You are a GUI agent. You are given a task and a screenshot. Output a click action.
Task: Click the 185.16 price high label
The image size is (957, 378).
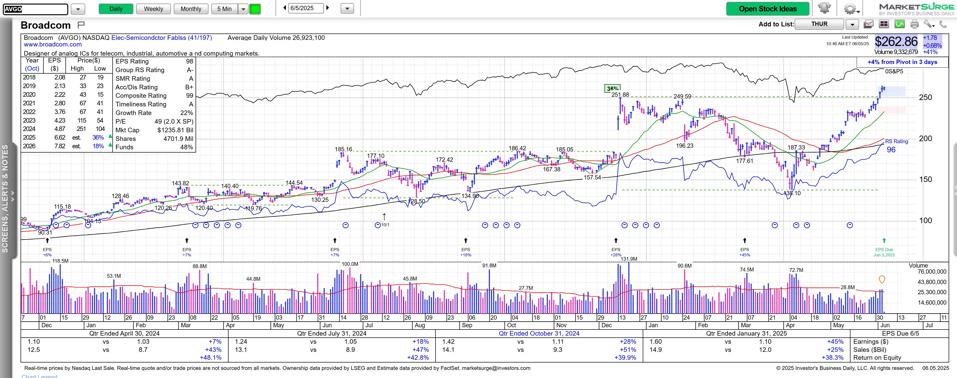coord(344,149)
